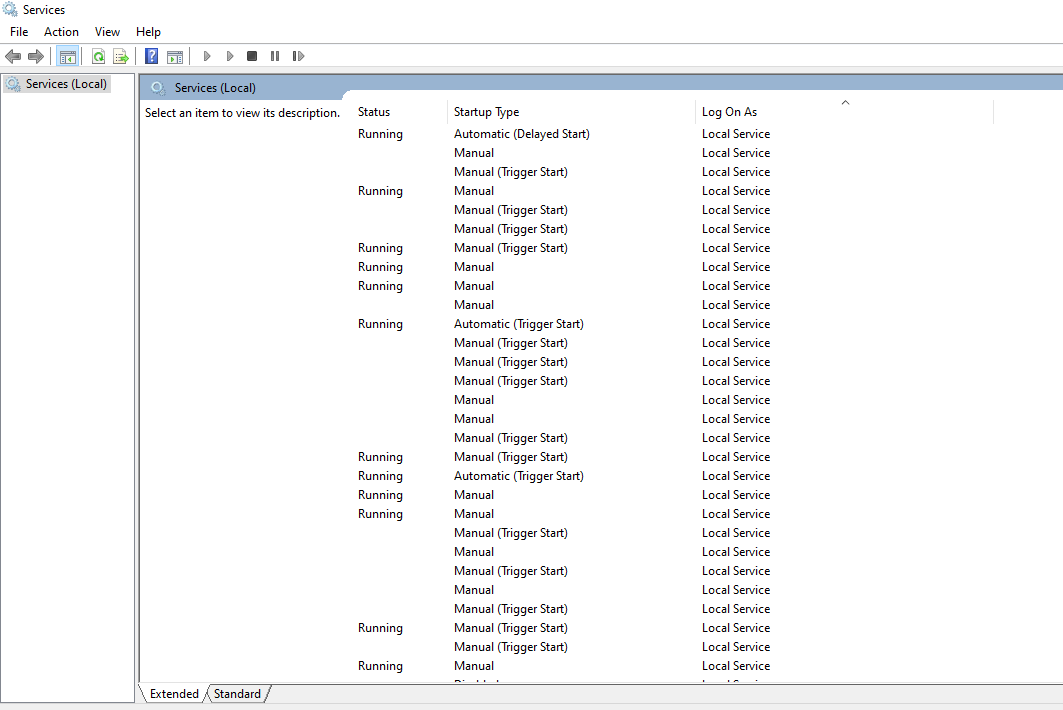Switch to the Extended tab
1063x710 pixels.
point(174,694)
